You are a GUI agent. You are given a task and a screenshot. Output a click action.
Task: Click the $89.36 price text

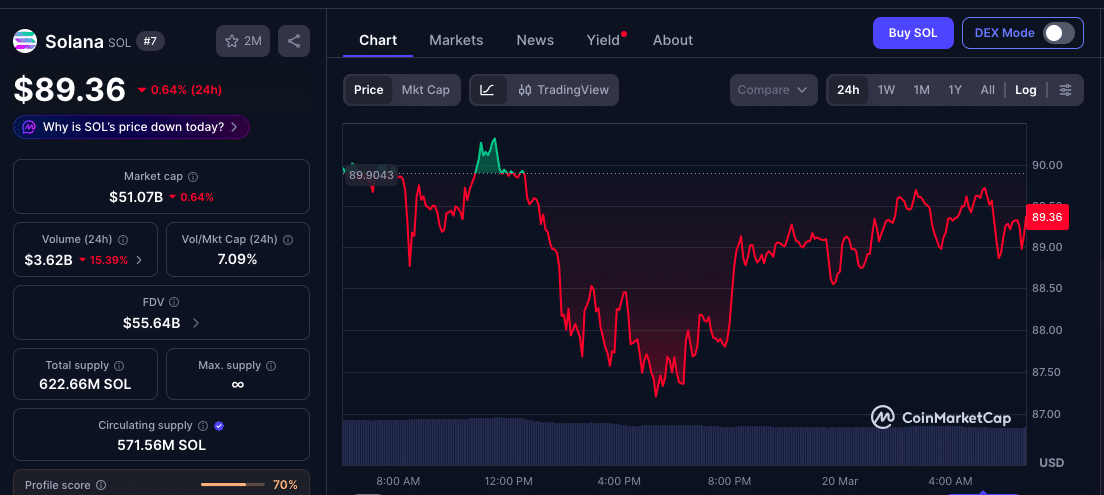(70, 89)
